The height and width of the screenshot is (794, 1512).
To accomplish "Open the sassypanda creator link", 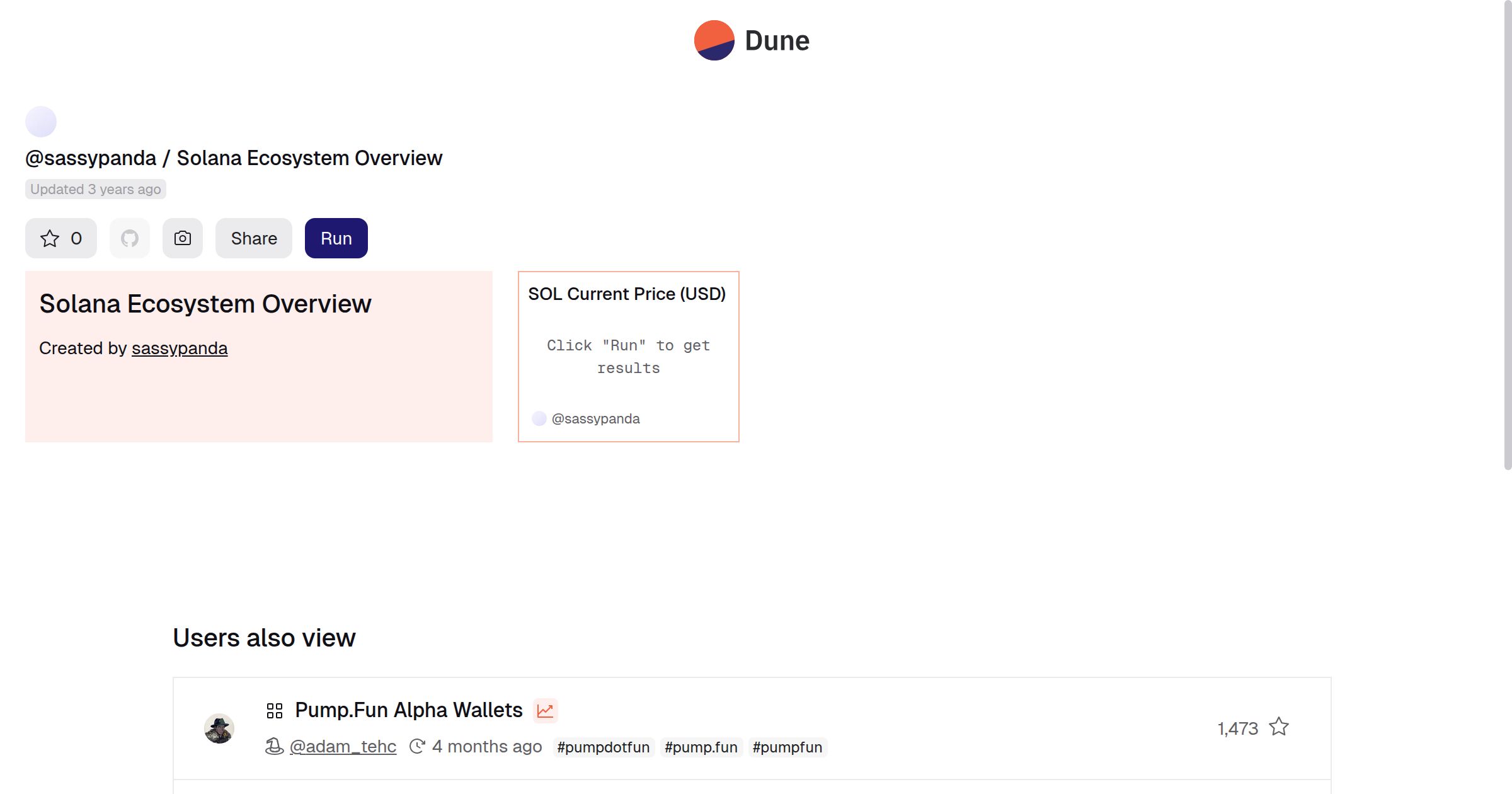I will [x=180, y=348].
